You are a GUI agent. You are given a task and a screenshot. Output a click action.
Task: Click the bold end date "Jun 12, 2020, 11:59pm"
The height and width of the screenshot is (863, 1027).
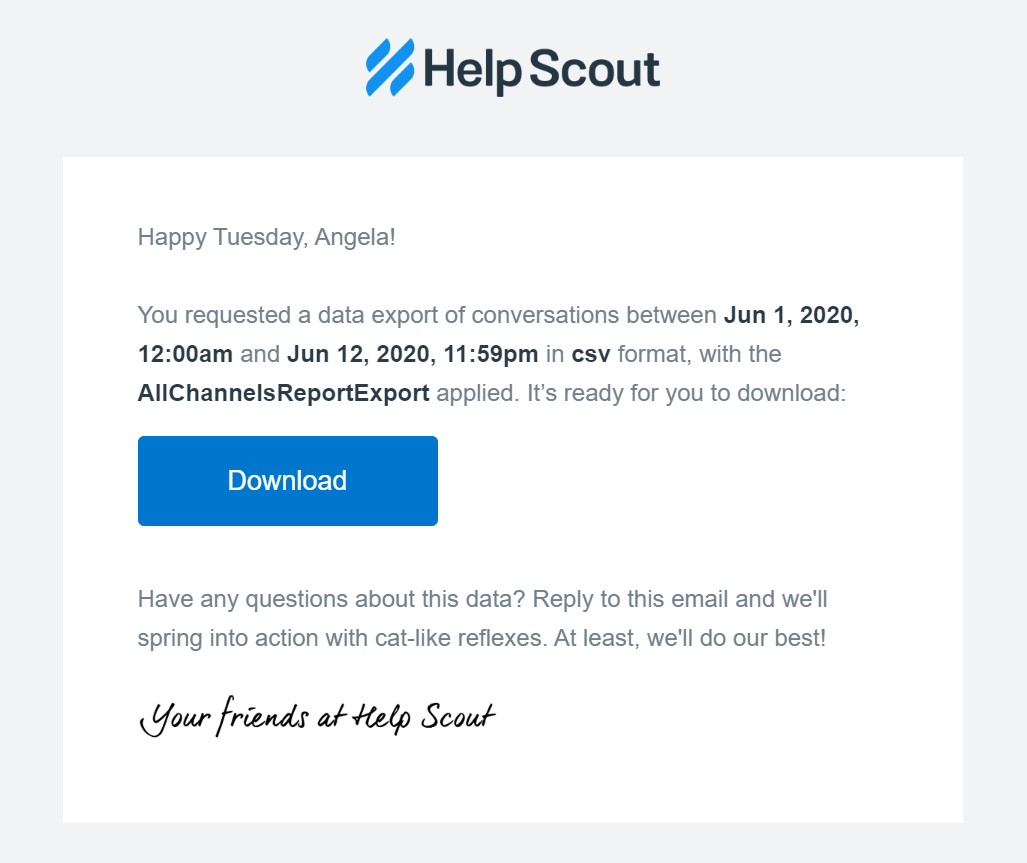(x=413, y=354)
